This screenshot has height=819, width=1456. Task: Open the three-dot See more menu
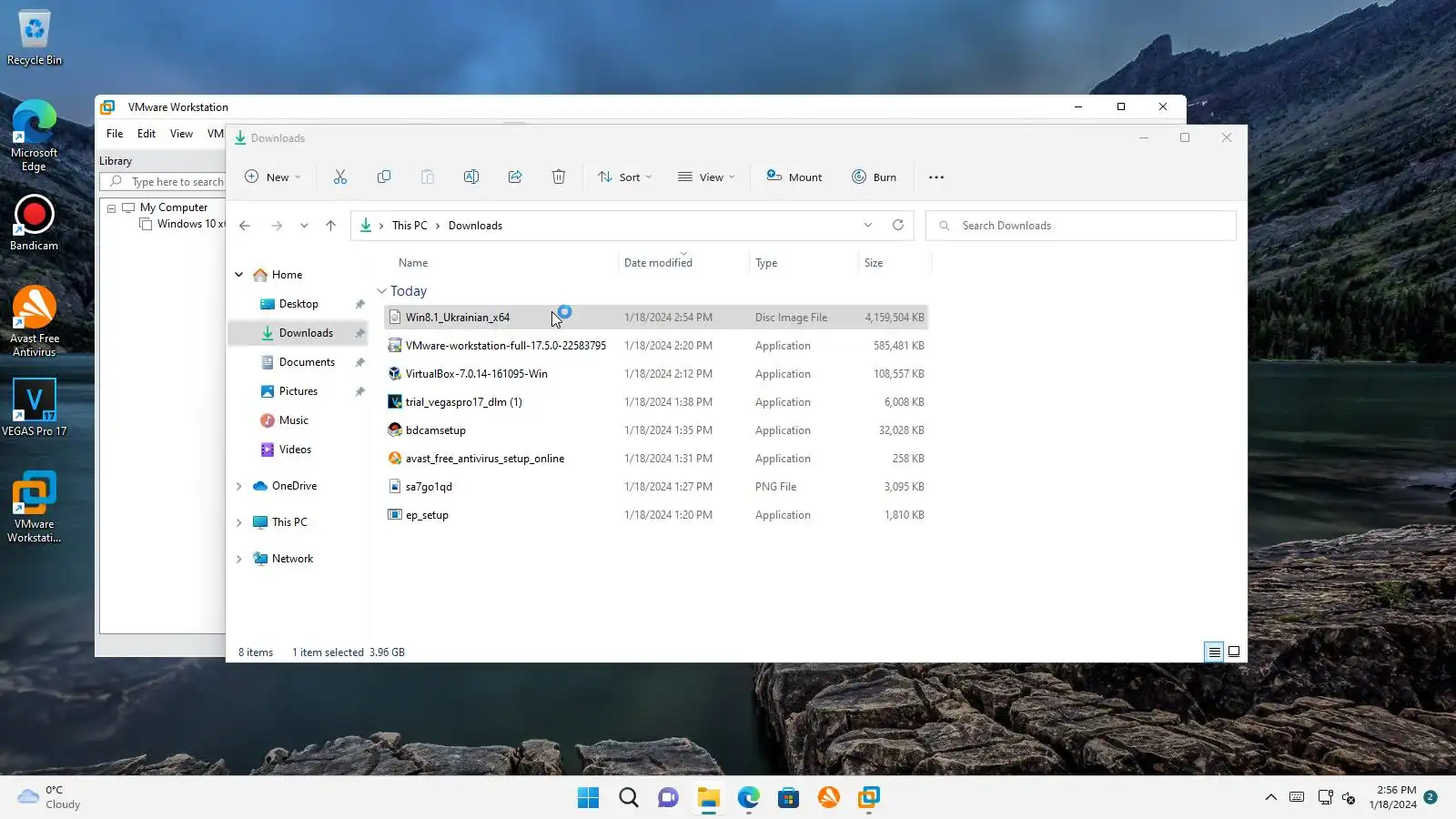pos(936,177)
